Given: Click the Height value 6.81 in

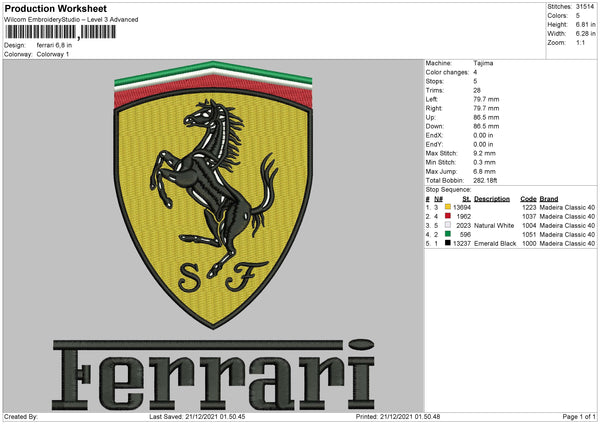Looking at the screenshot, I should 585,24.
